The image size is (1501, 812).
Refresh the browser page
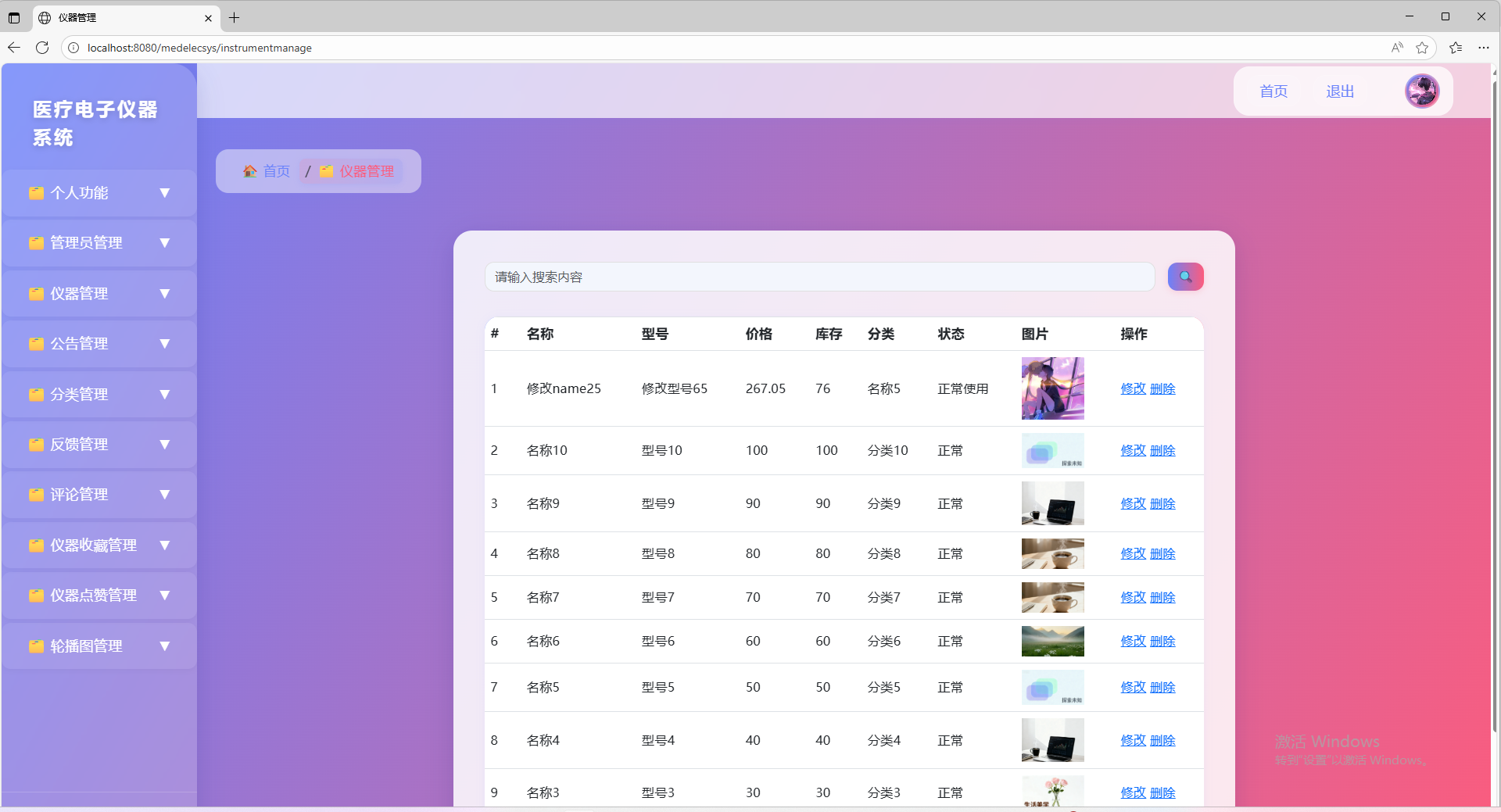(42, 48)
